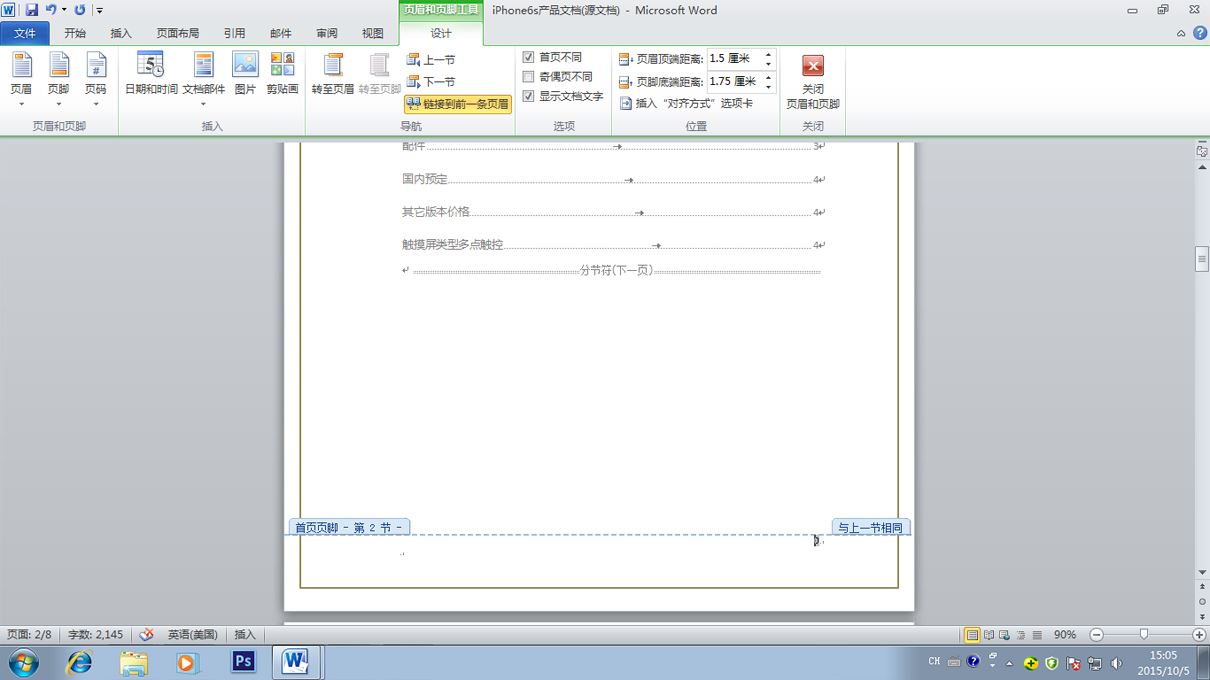Collapse the ribbon with the caret icon
This screenshot has height=680, width=1210.
pyautogui.click(x=1181, y=33)
